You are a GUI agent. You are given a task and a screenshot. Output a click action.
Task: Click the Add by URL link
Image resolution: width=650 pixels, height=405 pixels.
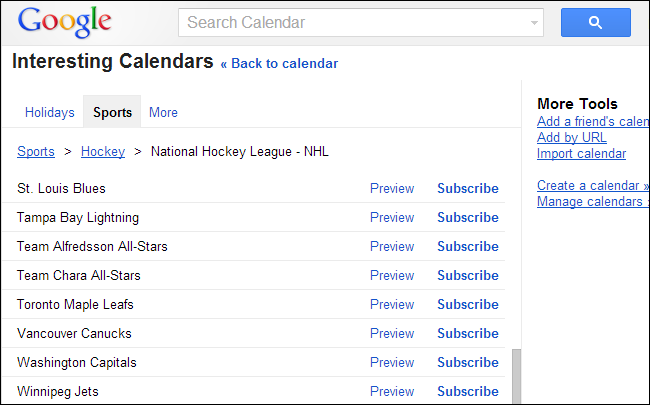tap(572, 138)
